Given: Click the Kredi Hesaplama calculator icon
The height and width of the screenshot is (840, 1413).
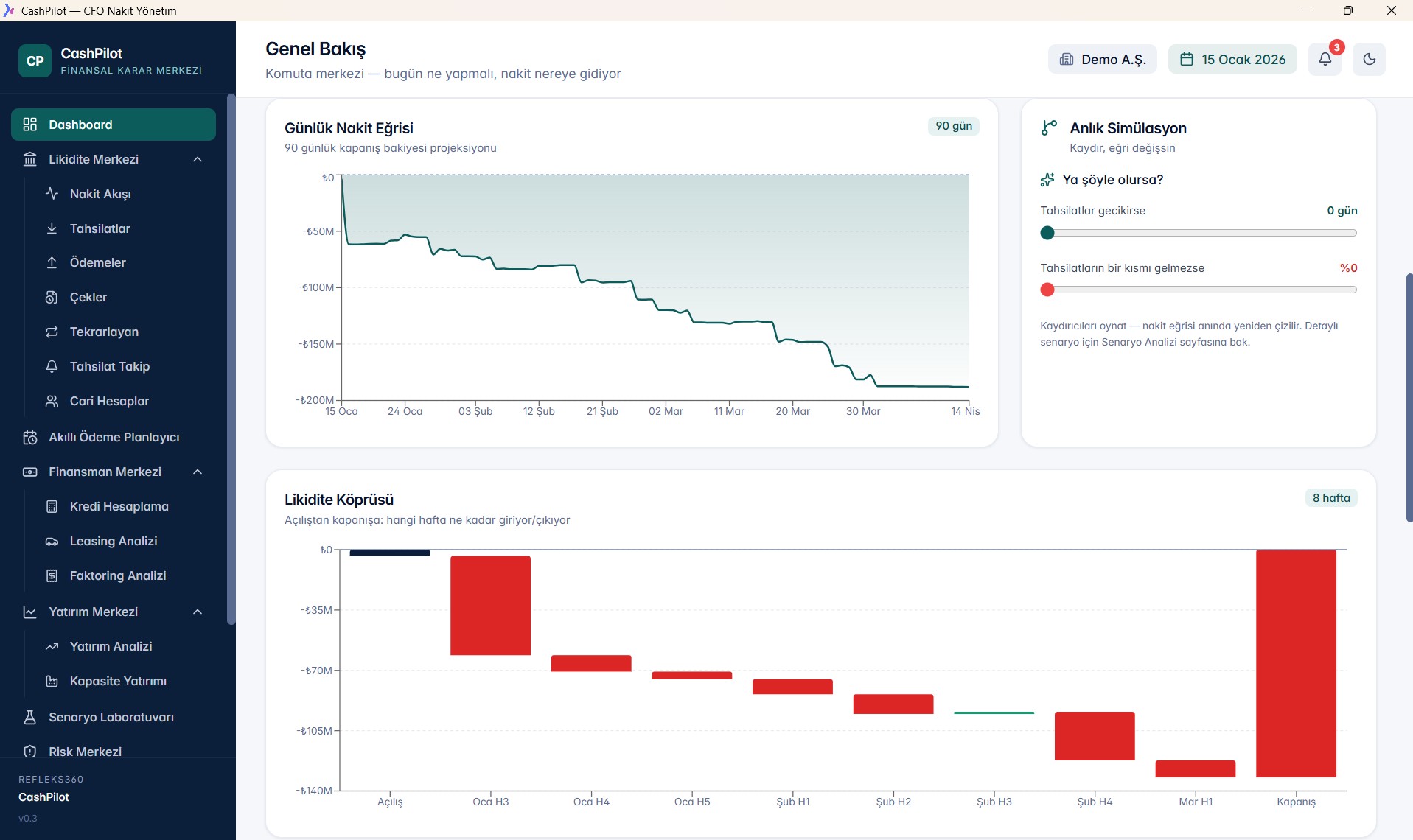Looking at the screenshot, I should tap(52, 506).
